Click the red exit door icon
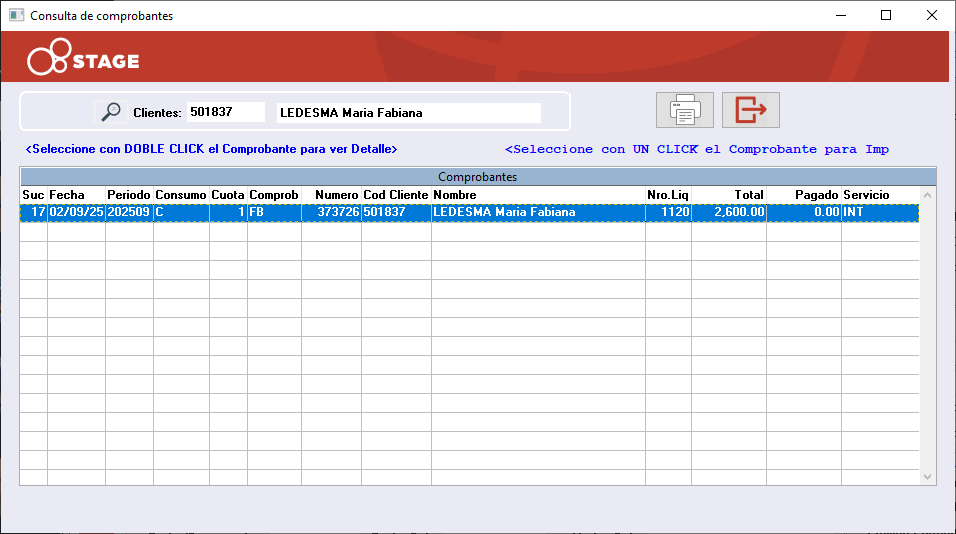The image size is (956, 534). (750, 110)
